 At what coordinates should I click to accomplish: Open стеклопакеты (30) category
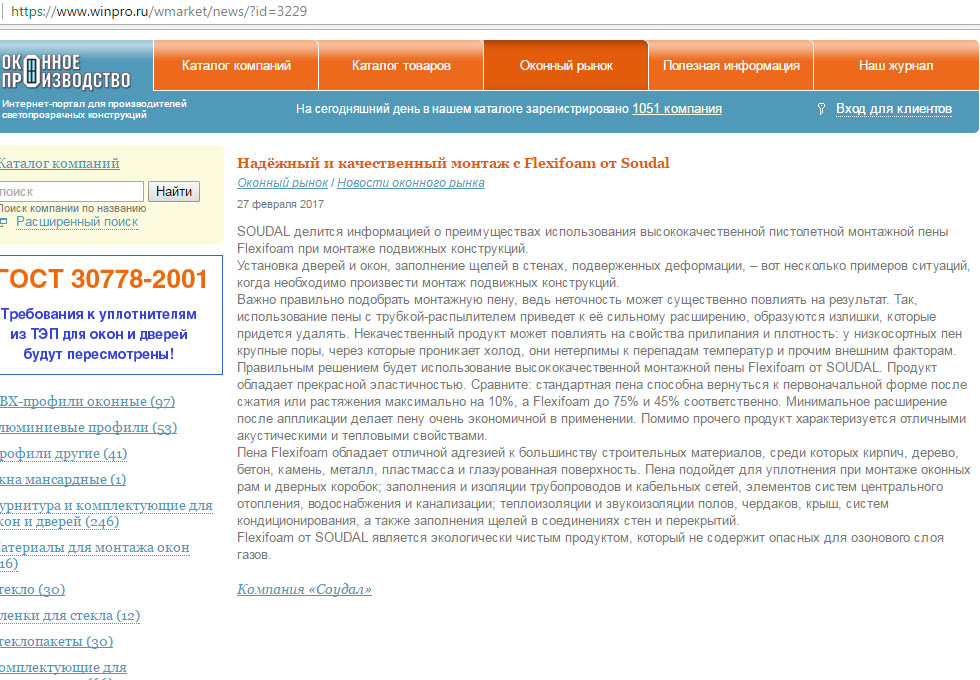pos(56,642)
